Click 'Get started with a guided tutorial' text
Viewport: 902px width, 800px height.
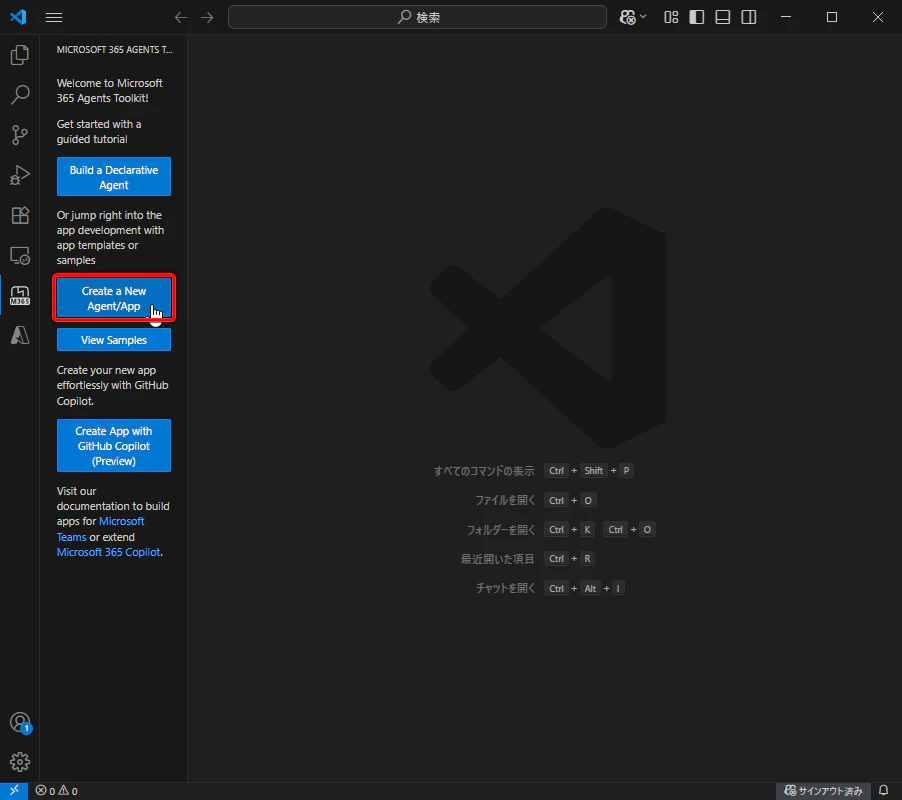pyautogui.click(x=99, y=132)
